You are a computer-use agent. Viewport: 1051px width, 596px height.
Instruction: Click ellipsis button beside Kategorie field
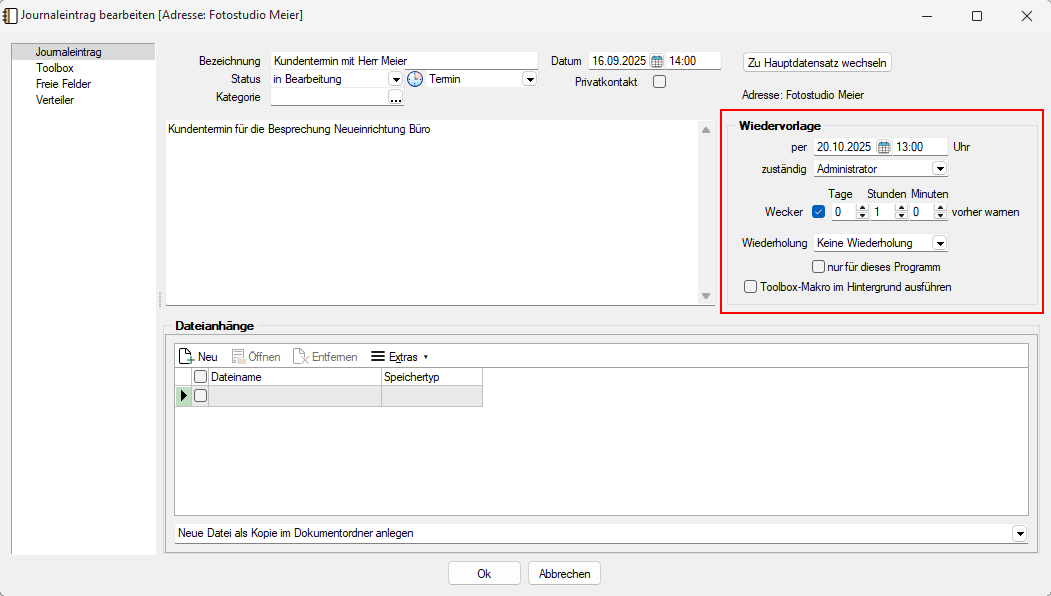click(x=395, y=97)
